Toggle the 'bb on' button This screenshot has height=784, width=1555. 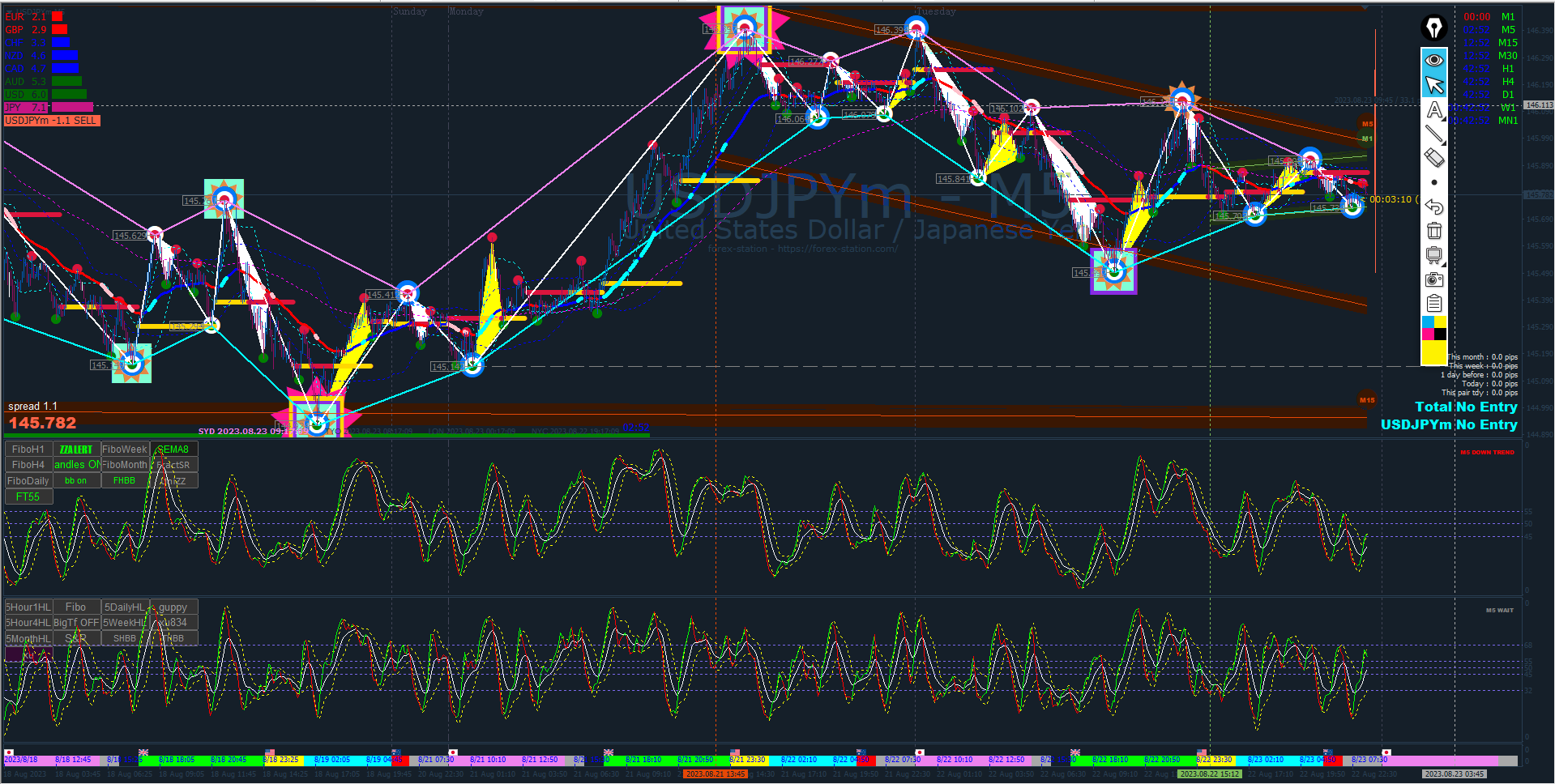76,481
